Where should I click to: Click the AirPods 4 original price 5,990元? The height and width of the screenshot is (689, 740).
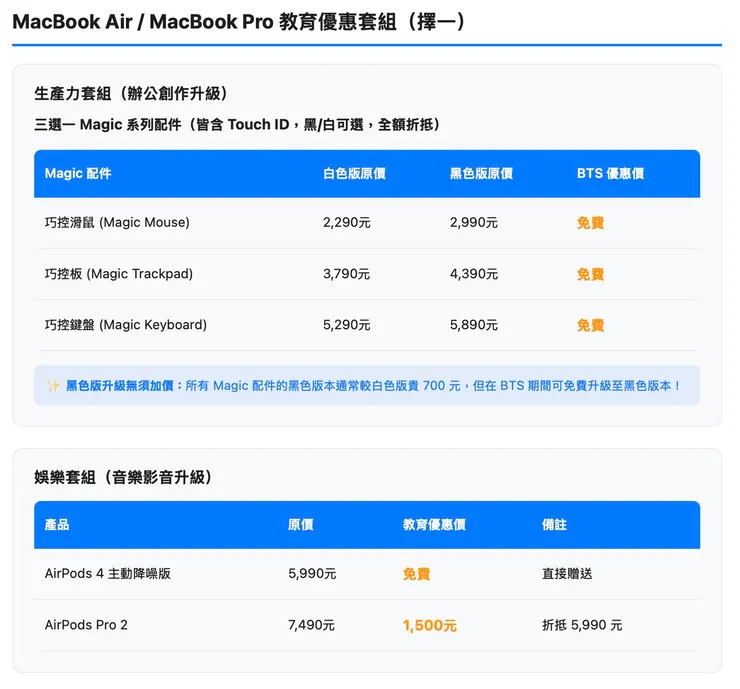(x=312, y=573)
